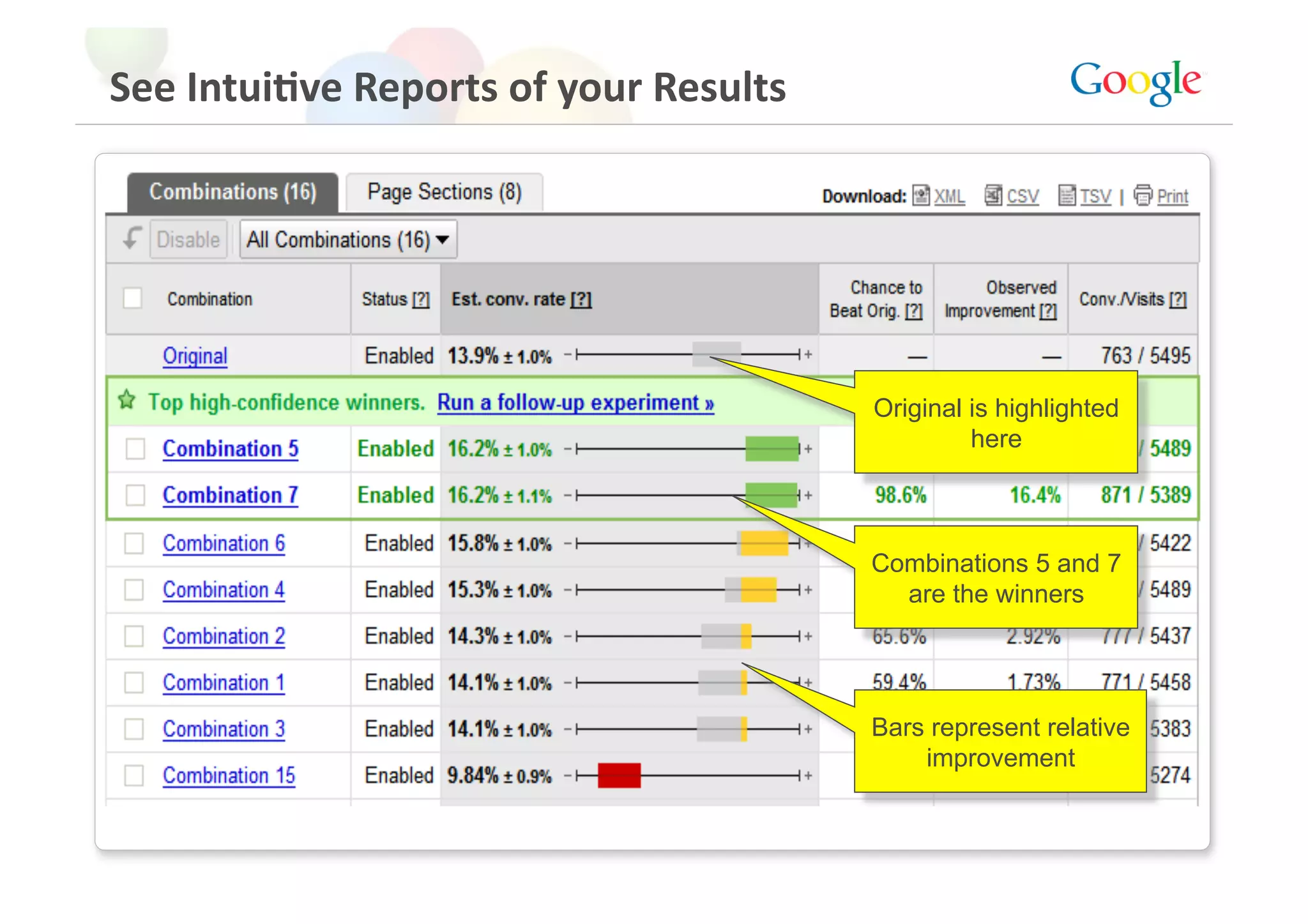Open the Combination 5 link

(231, 448)
